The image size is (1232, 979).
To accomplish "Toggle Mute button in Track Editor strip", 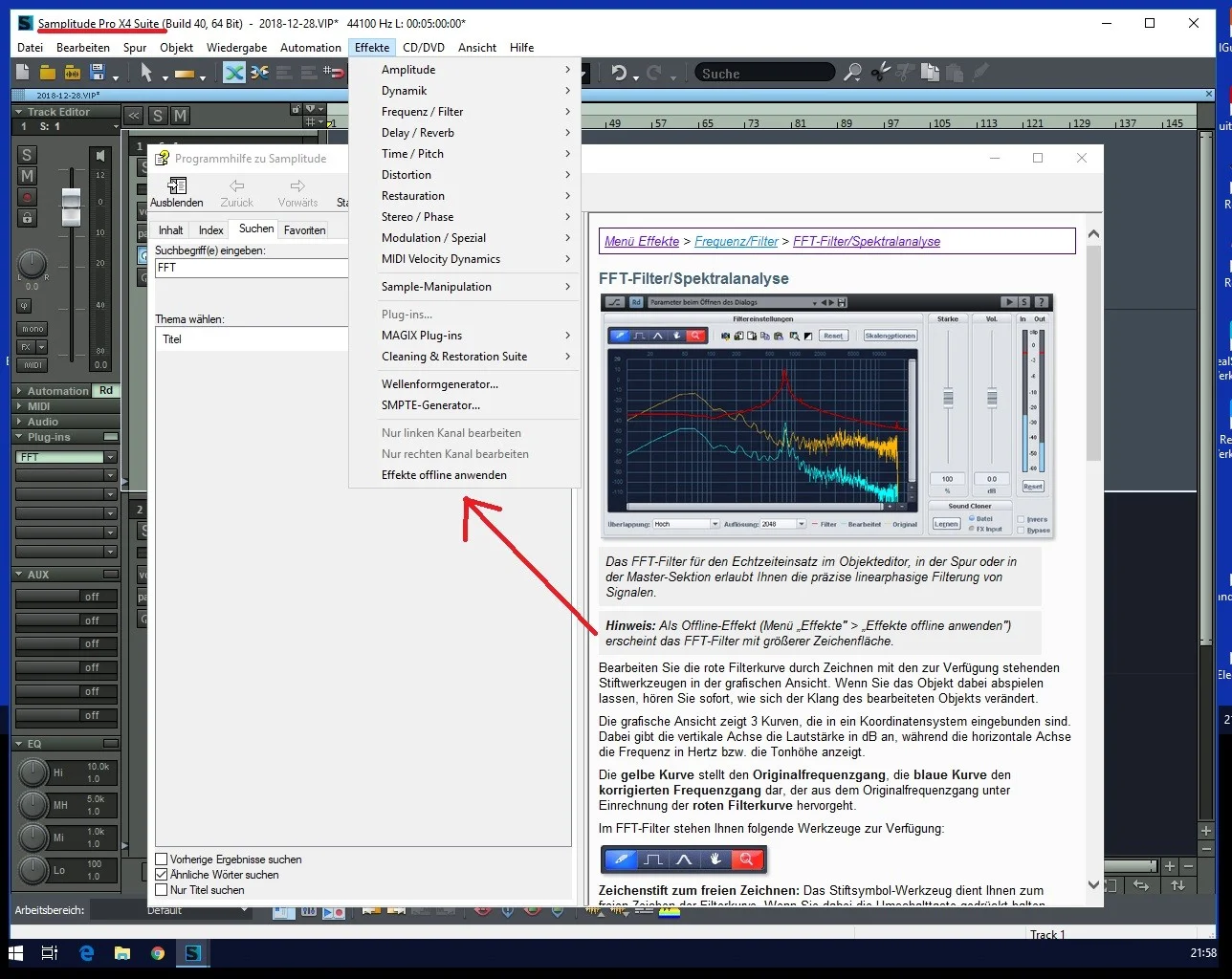I will click(27, 176).
